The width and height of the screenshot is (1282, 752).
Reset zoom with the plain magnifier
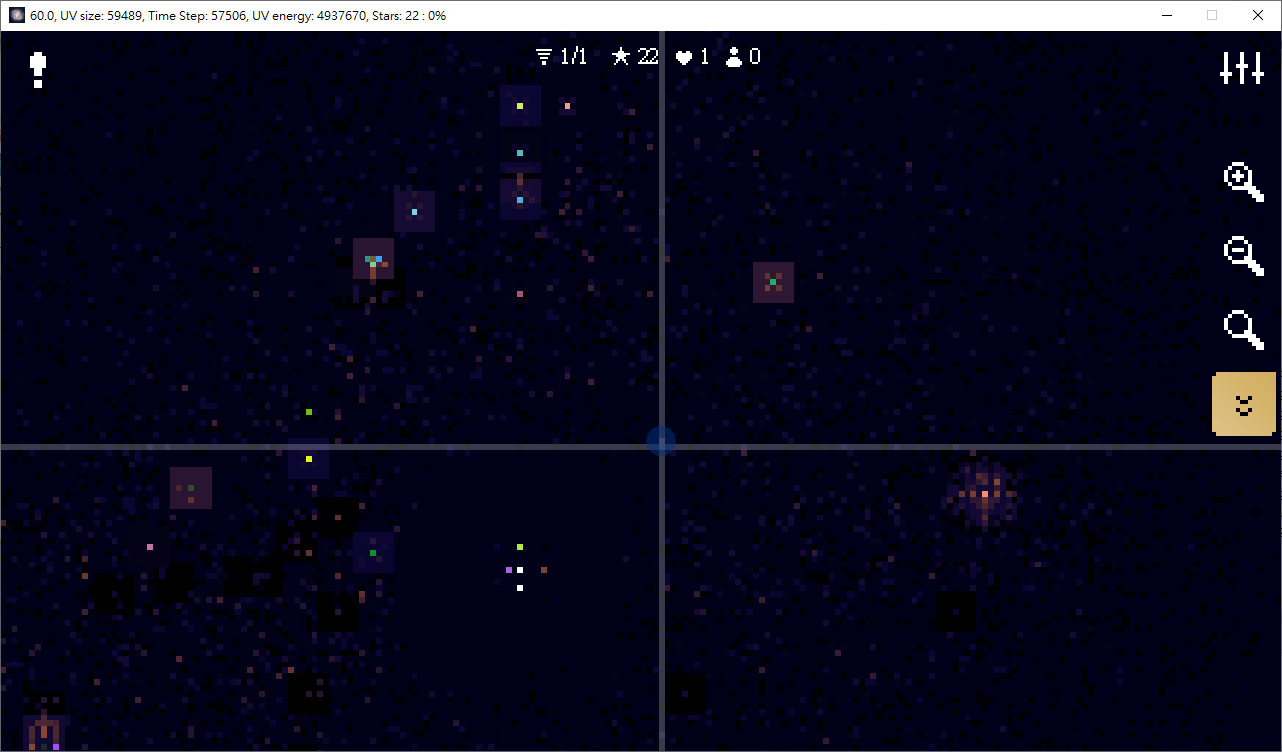tap(1243, 329)
